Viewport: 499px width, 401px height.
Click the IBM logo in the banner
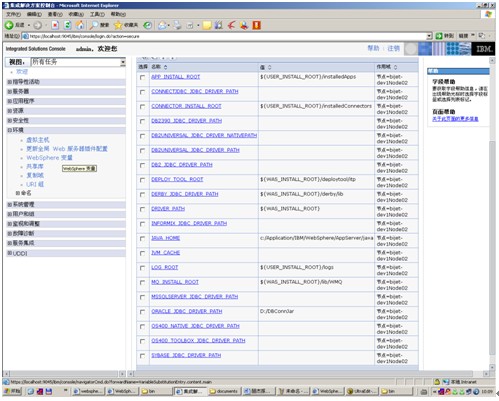[x=483, y=49]
